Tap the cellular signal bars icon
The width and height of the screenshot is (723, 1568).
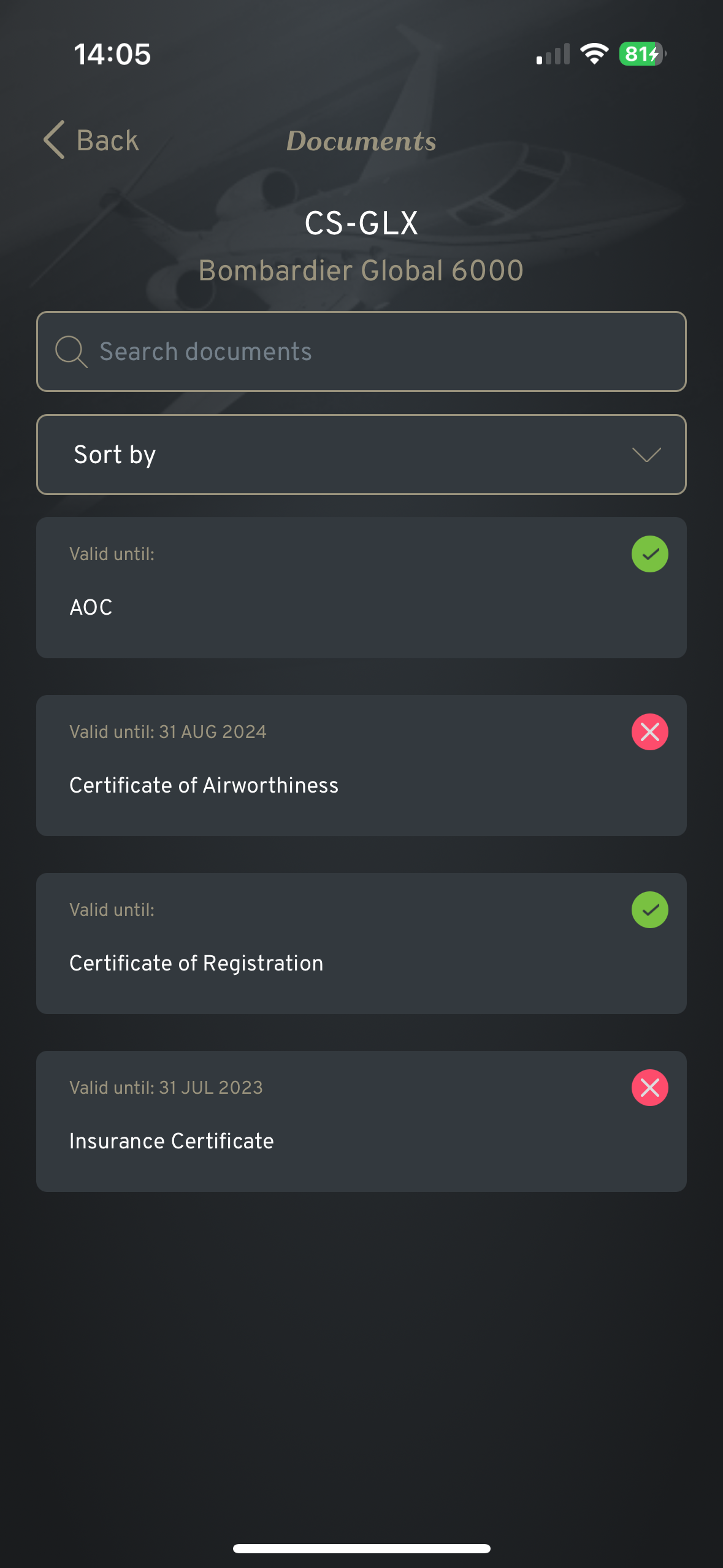pyautogui.click(x=553, y=54)
